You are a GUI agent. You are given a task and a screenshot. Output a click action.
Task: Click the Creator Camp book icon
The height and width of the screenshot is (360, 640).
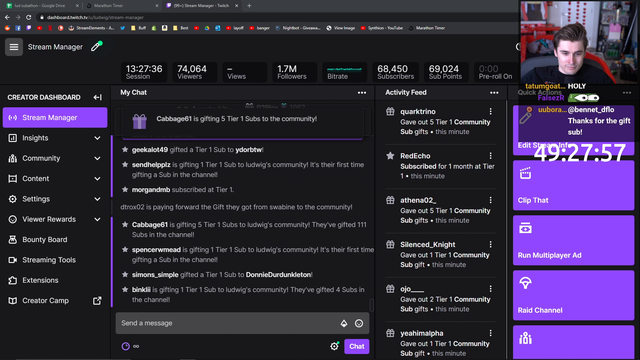tap(13, 301)
